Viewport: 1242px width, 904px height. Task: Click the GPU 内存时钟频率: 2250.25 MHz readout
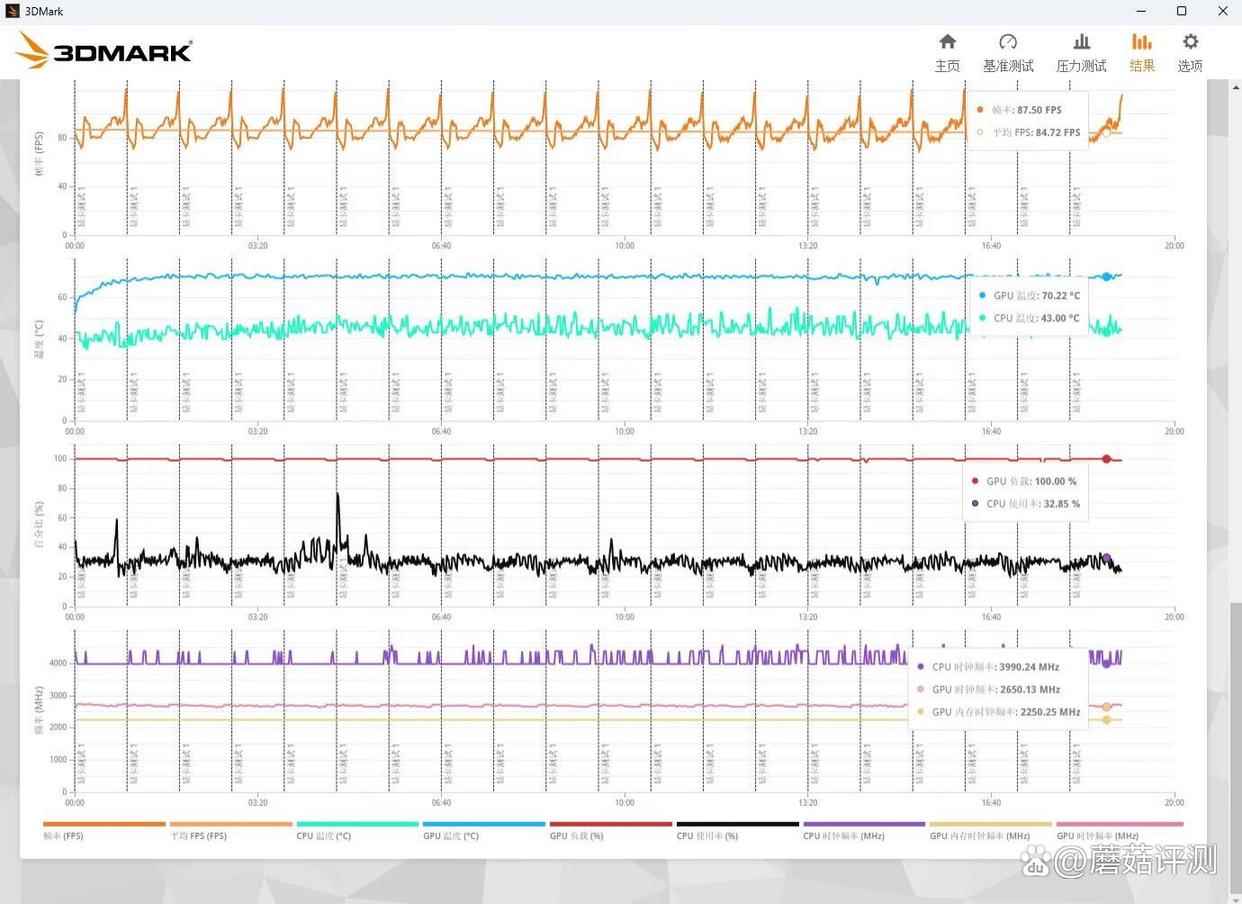click(x=1006, y=712)
